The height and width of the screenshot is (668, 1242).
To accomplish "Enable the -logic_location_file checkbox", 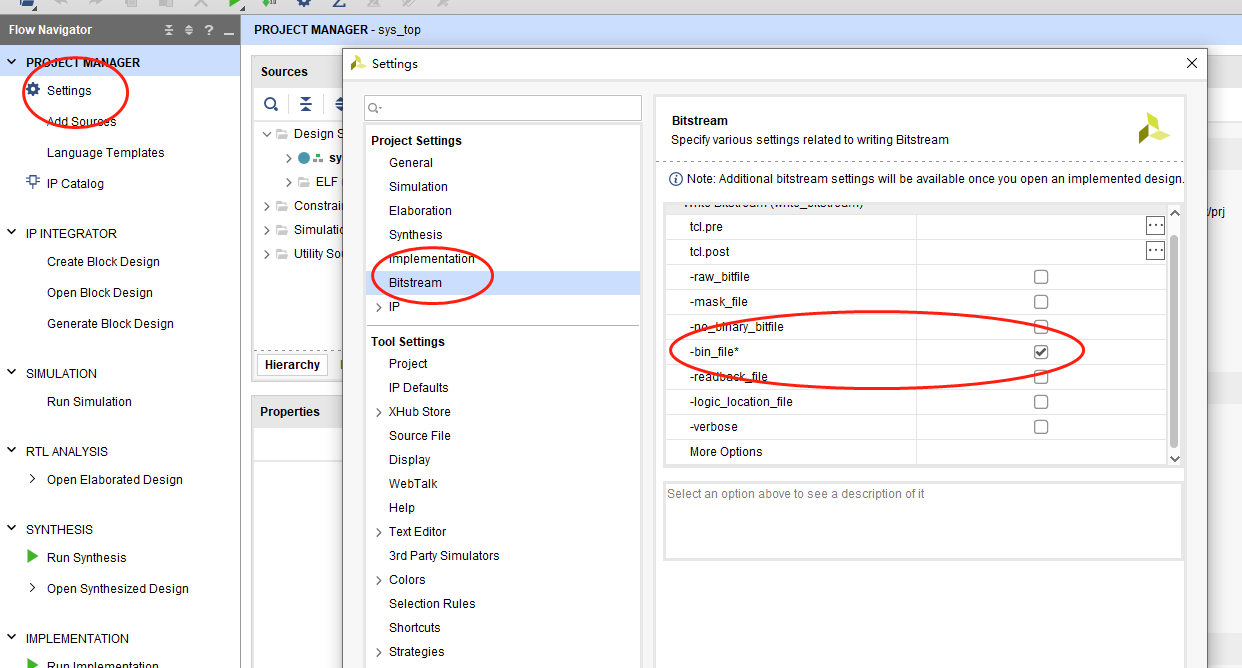I will 1041,402.
